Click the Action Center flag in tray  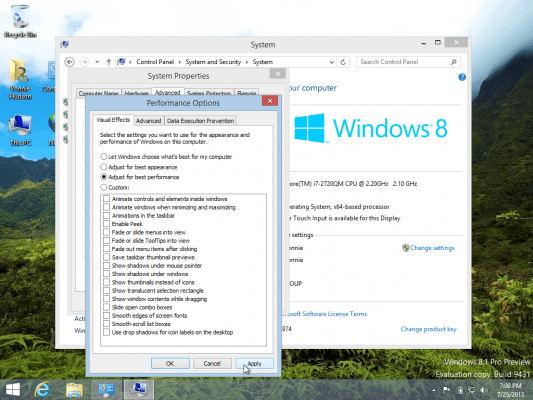[x=446, y=390]
